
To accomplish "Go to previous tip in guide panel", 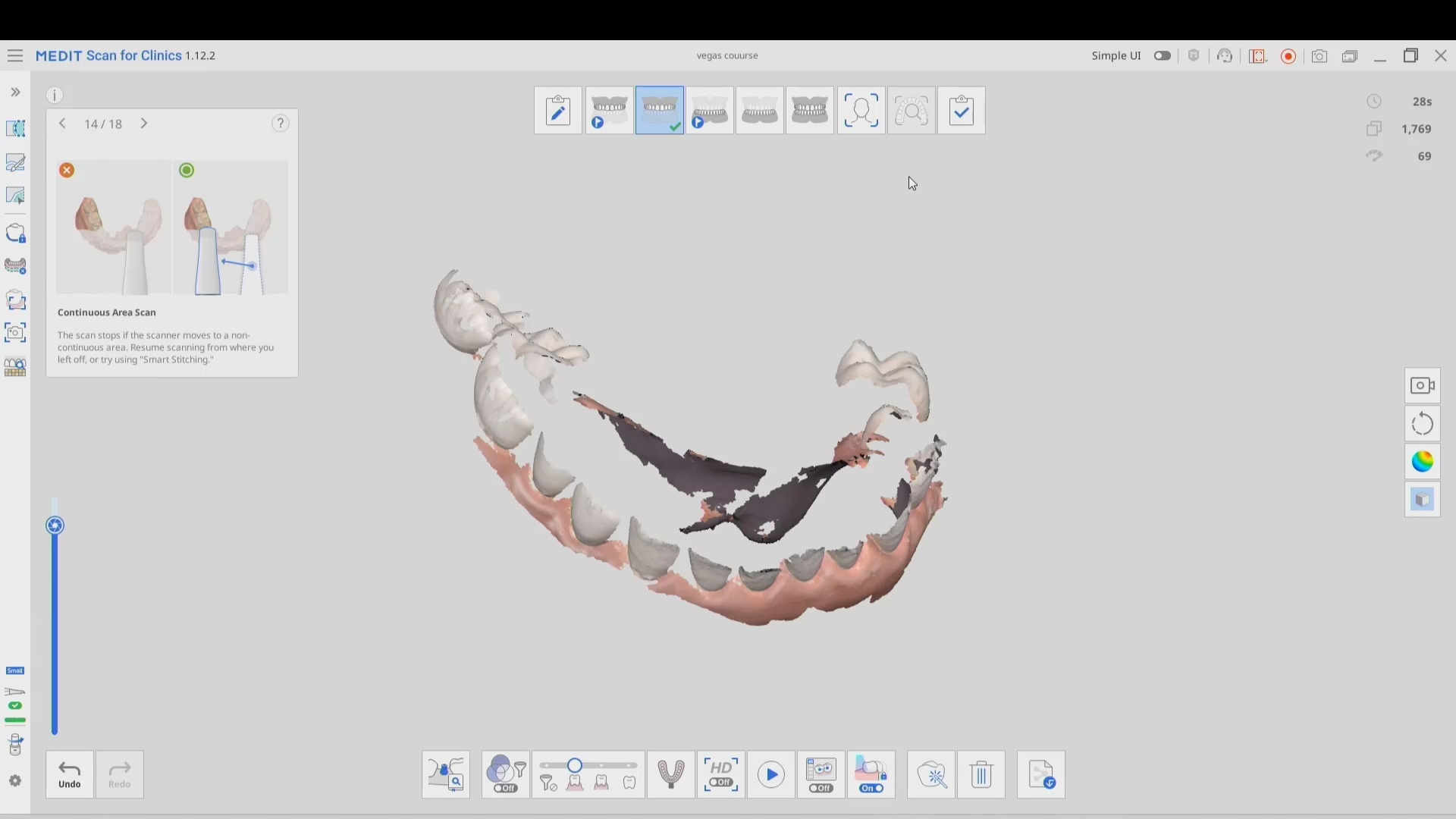I will (63, 124).
